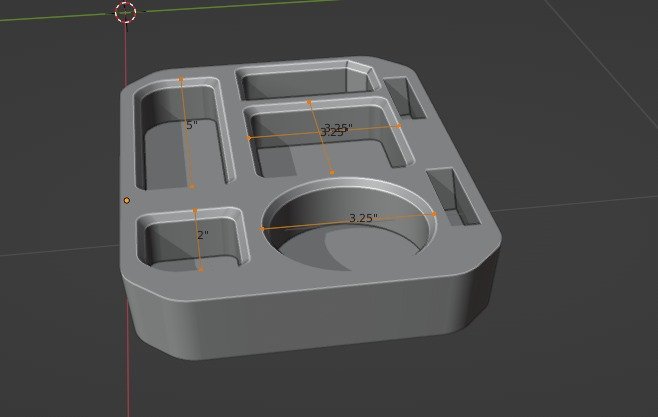The width and height of the screenshot is (658, 417).
Task: Select top endpoint of the 5" ruler
Action: pos(181,79)
